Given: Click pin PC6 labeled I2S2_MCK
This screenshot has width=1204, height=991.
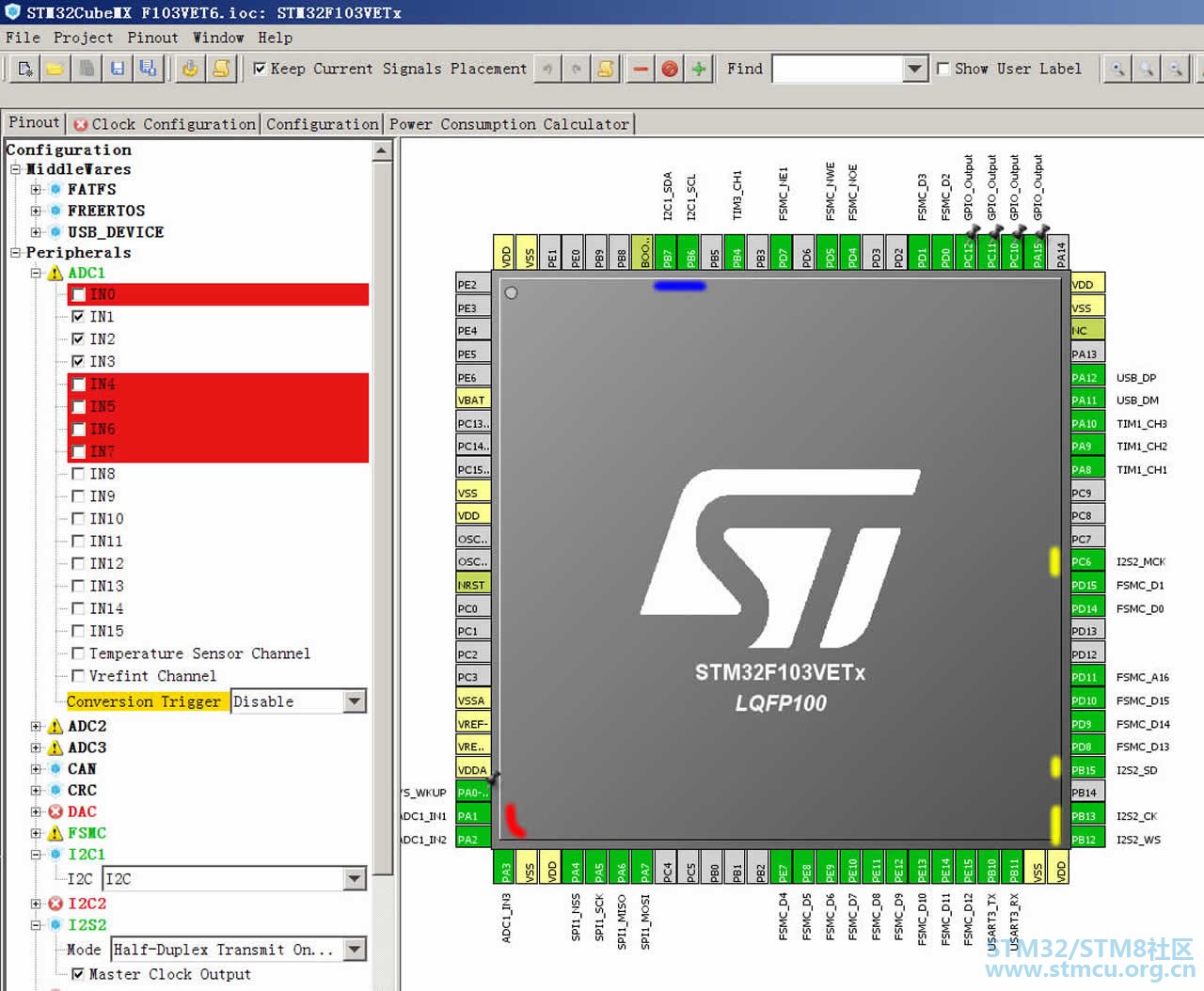Looking at the screenshot, I should point(1086,562).
